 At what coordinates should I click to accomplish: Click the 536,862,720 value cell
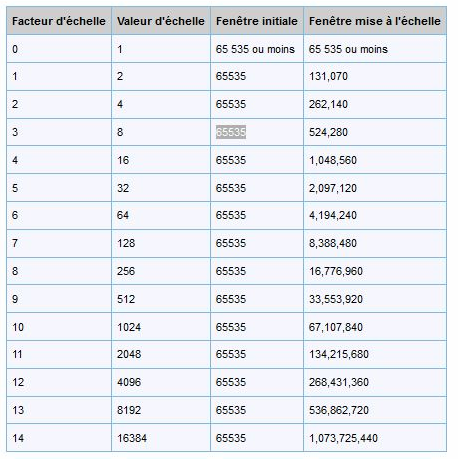(x=375, y=410)
